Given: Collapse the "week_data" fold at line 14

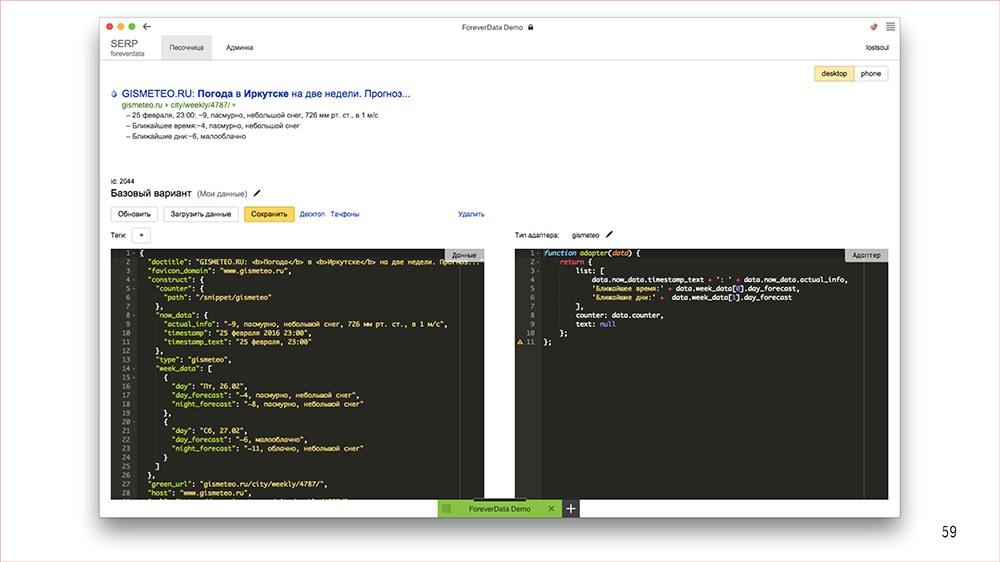Looking at the screenshot, I should 134,369.
